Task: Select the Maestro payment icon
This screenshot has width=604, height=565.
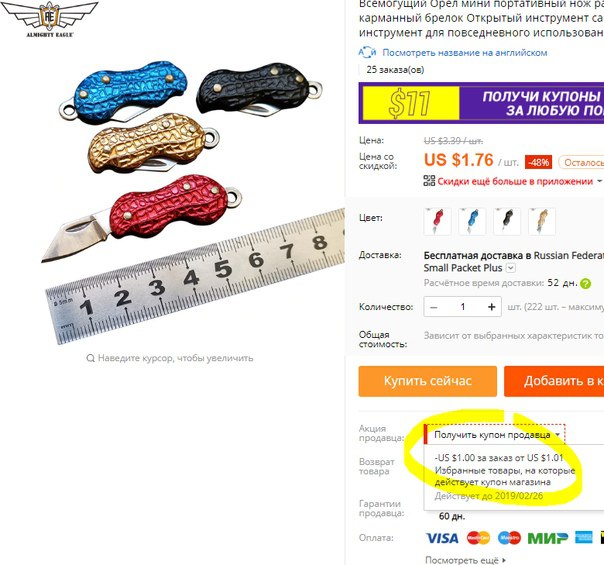Action: pyautogui.click(x=509, y=538)
